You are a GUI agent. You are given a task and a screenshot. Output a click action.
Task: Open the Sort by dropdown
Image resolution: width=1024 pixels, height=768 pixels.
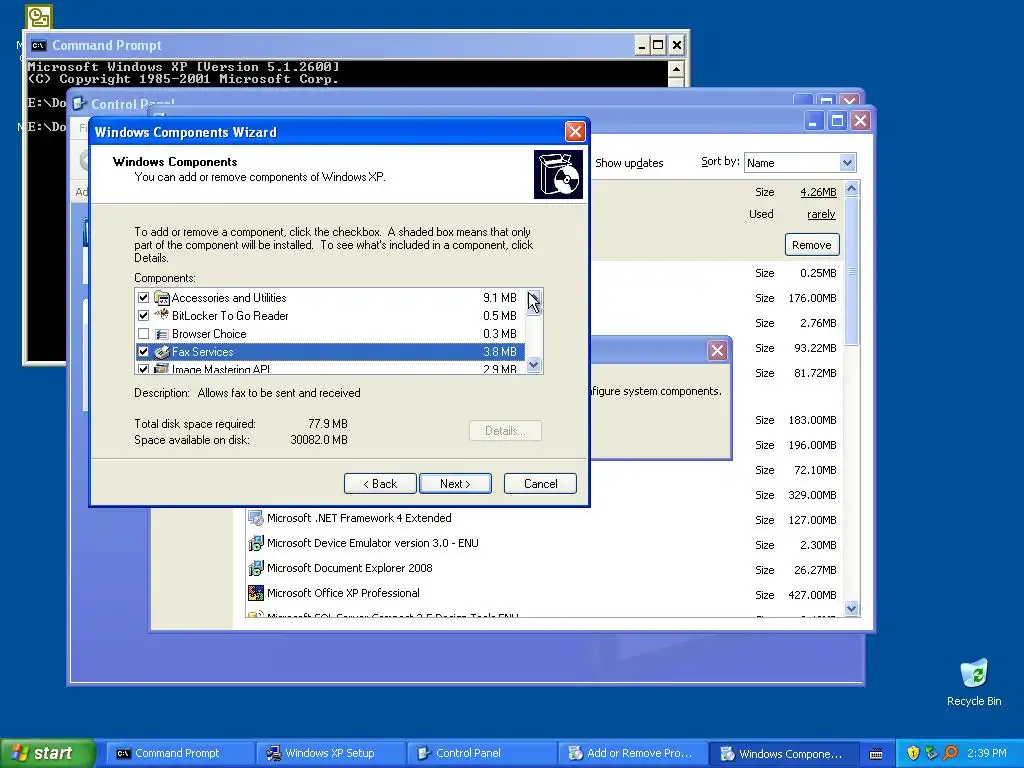pos(847,163)
